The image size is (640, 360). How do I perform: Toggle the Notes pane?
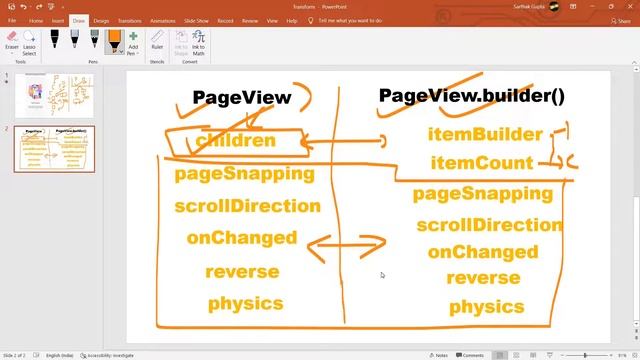438,356
